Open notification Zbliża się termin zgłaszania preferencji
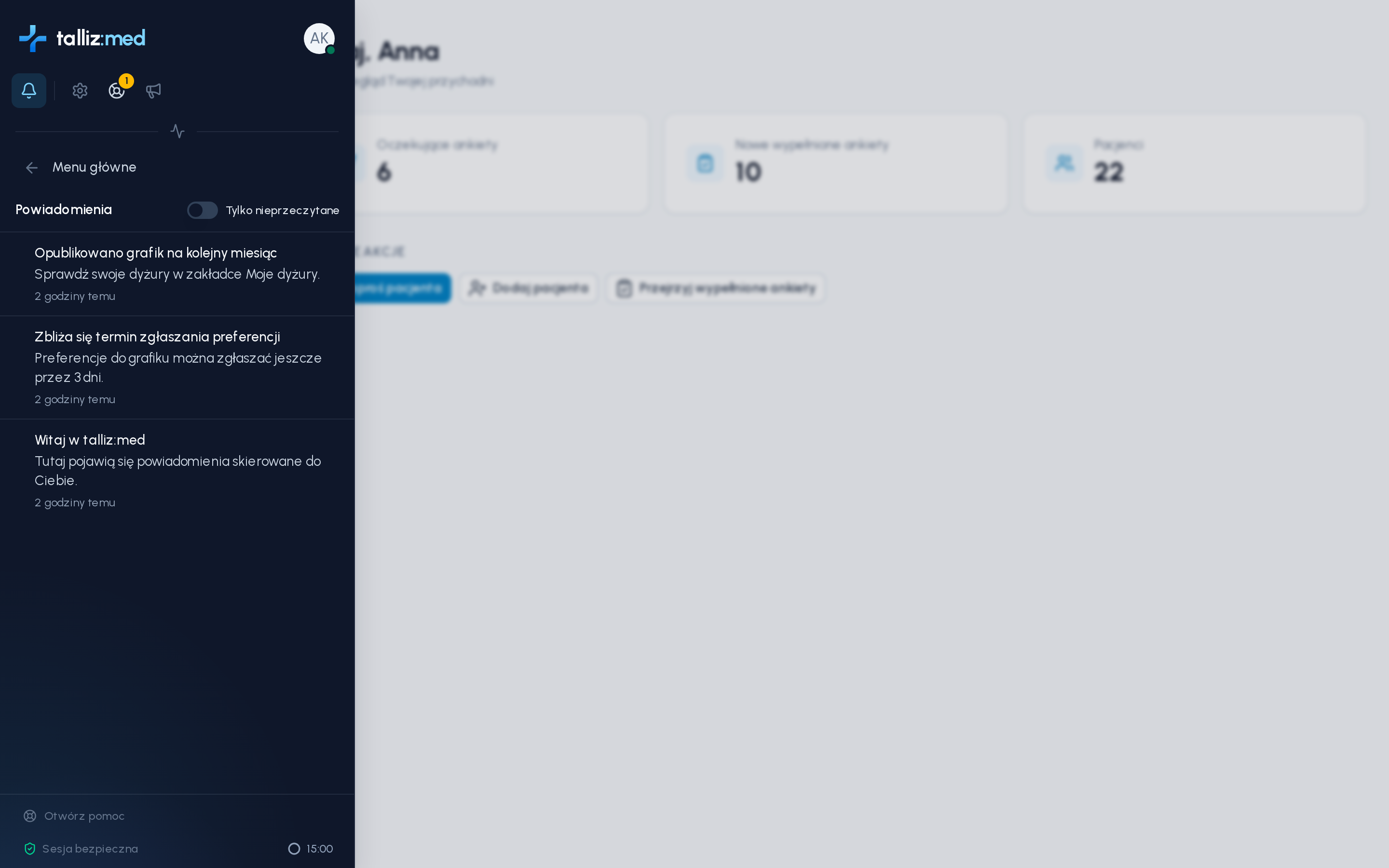 (177, 367)
